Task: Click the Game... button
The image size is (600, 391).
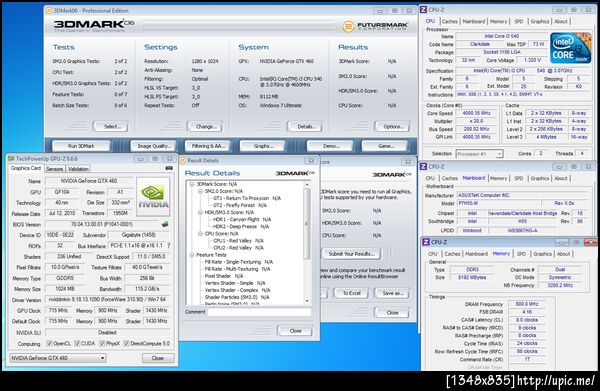Action: (x=384, y=146)
